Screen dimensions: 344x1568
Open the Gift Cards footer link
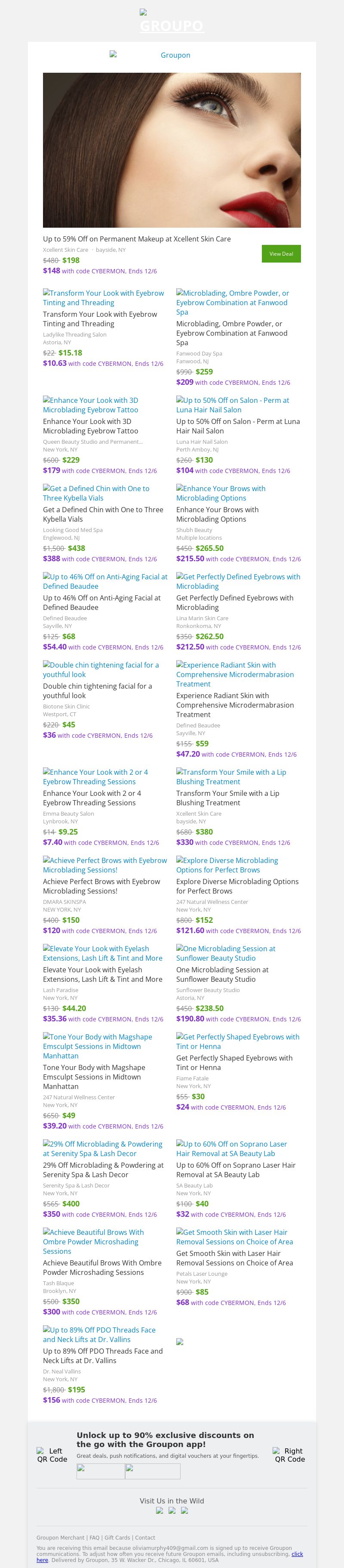117,1537
